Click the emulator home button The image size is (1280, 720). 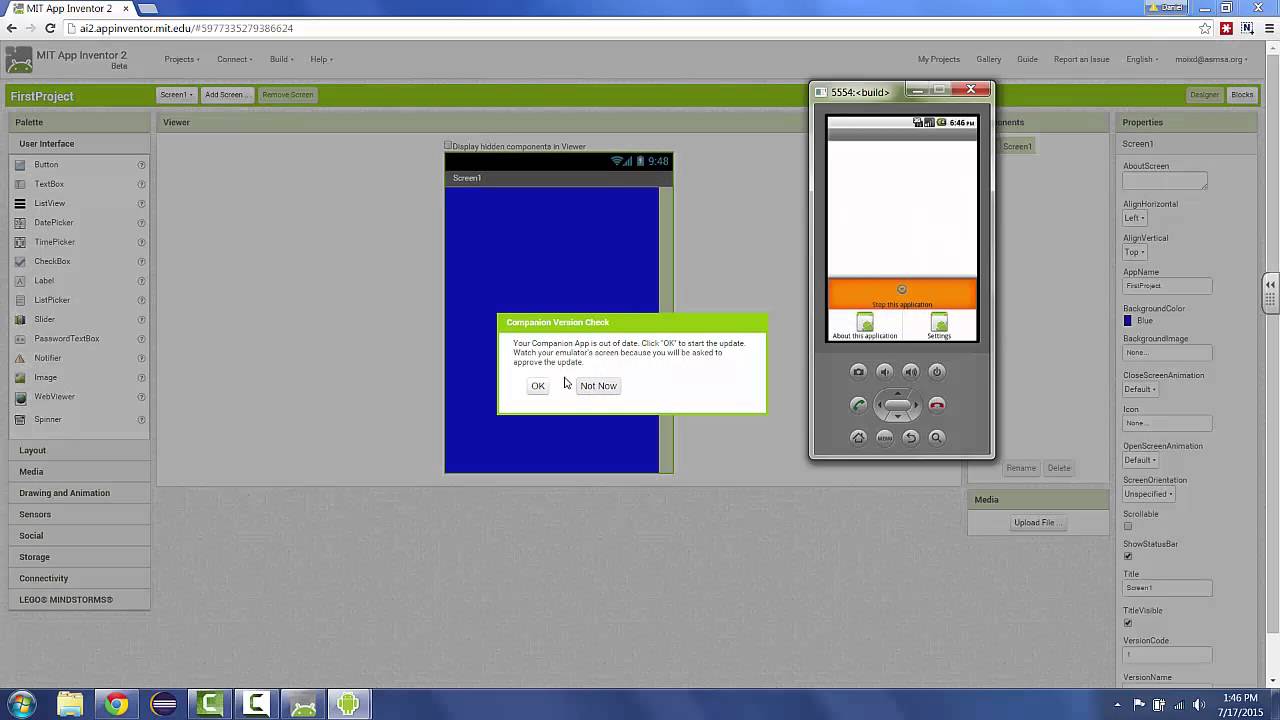point(858,437)
